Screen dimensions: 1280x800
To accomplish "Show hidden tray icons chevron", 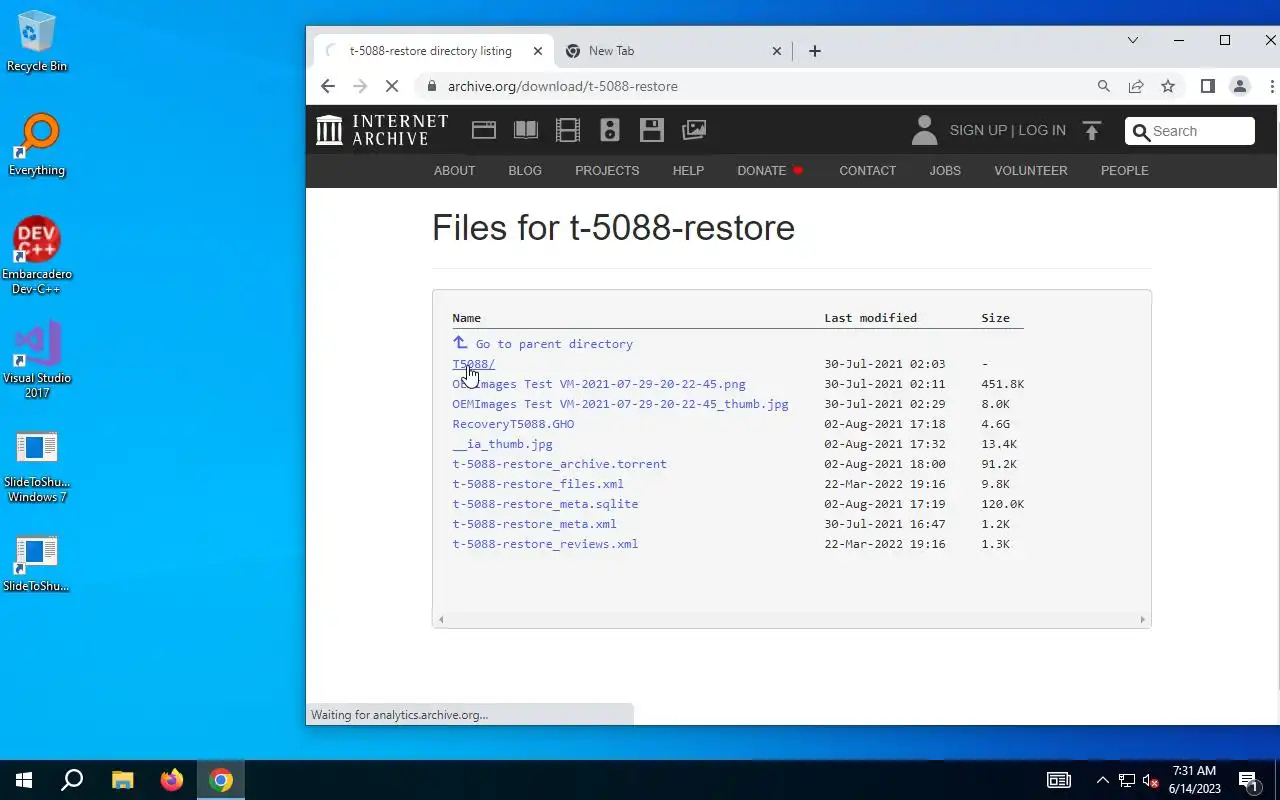I will pyautogui.click(x=1102, y=780).
